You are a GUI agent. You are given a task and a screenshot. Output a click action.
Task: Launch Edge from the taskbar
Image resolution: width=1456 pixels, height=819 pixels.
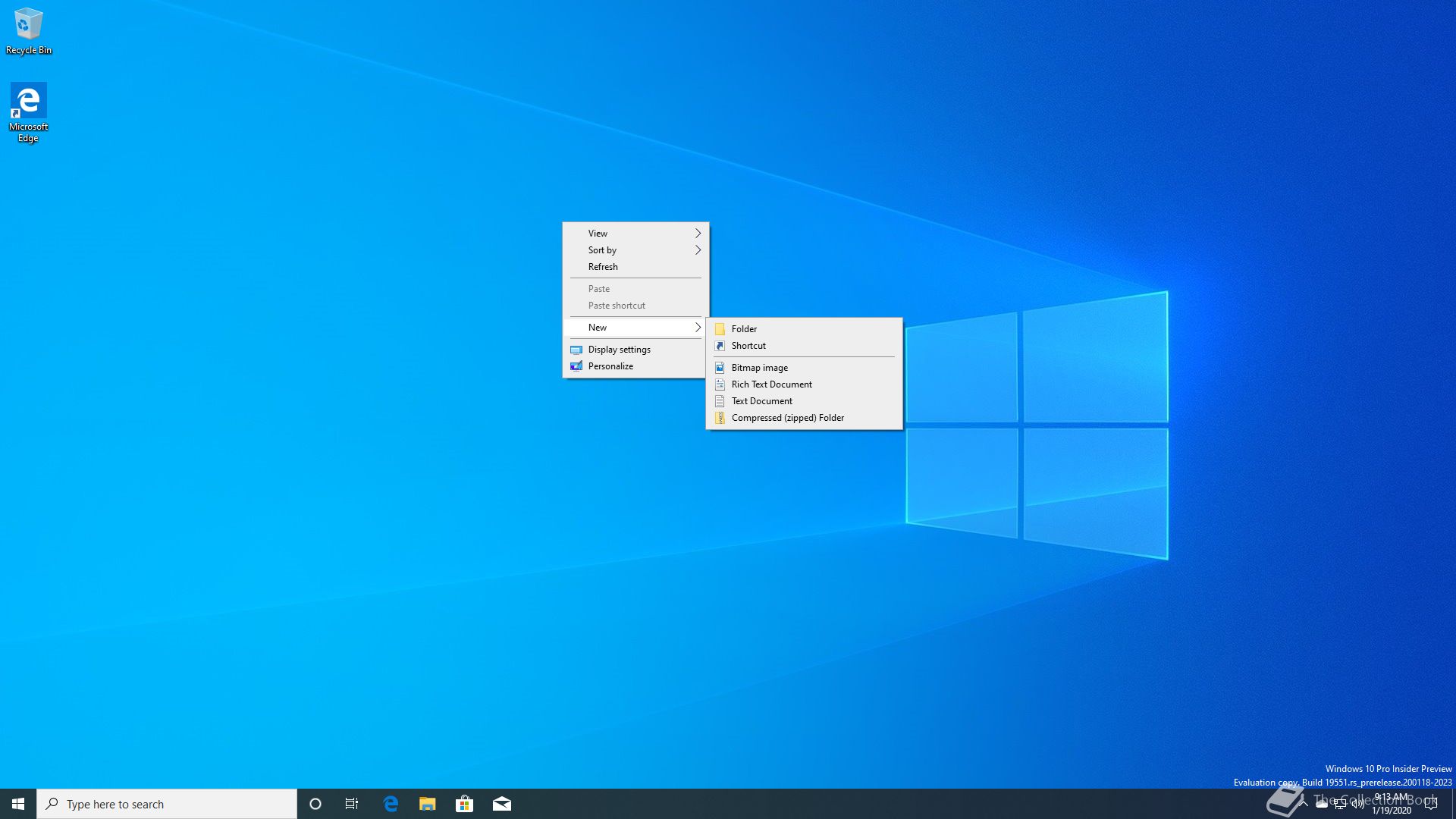click(391, 804)
